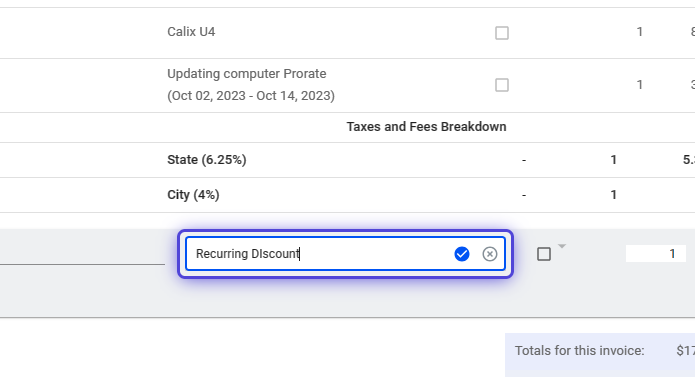This screenshot has height=377, width=695.
Task: Check the Updating computer Prorate checkbox
Action: [502, 85]
